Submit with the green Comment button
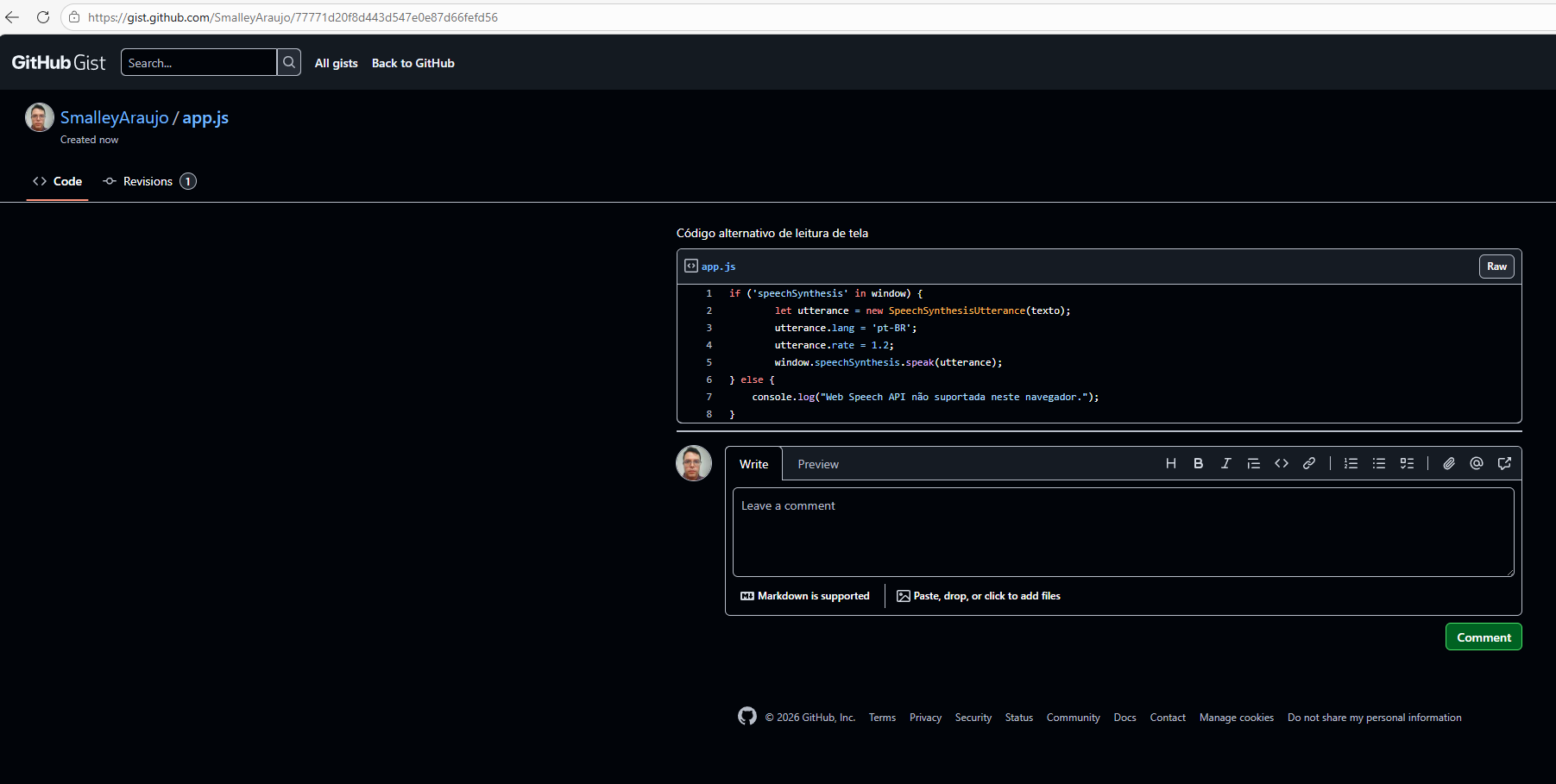This screenshot has height=784, width=1556. (1484, 637)
